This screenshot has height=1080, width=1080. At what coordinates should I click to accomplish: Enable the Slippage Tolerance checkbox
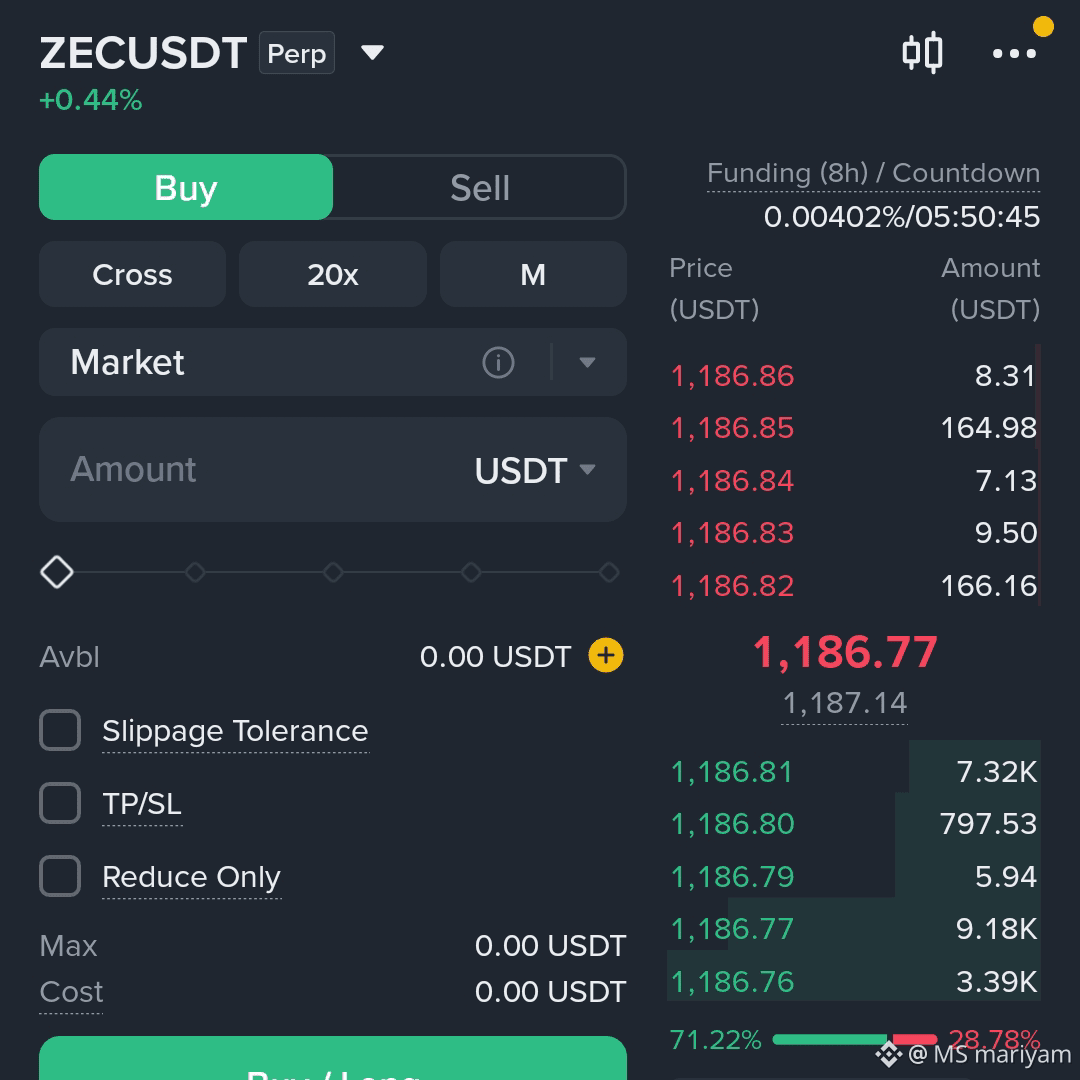60,730
